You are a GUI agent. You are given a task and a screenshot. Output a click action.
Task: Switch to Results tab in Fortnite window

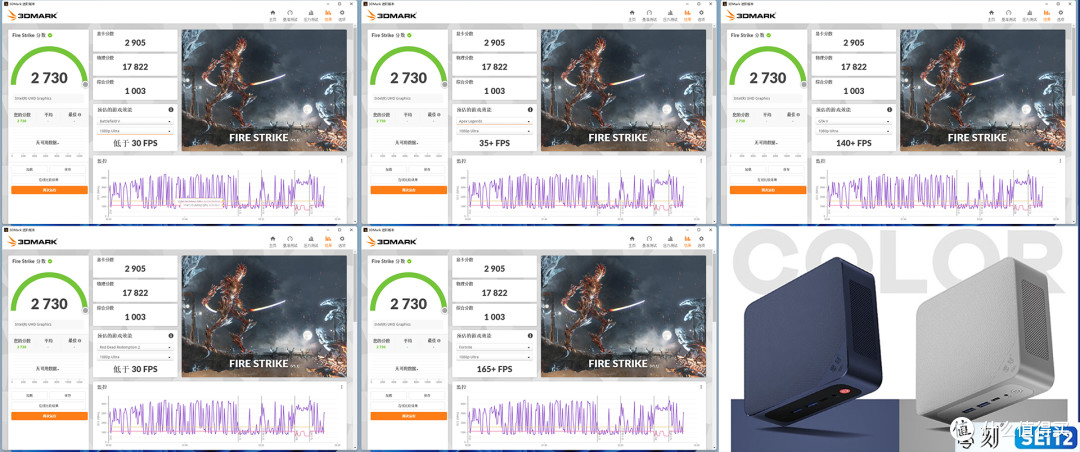point(686,240)
